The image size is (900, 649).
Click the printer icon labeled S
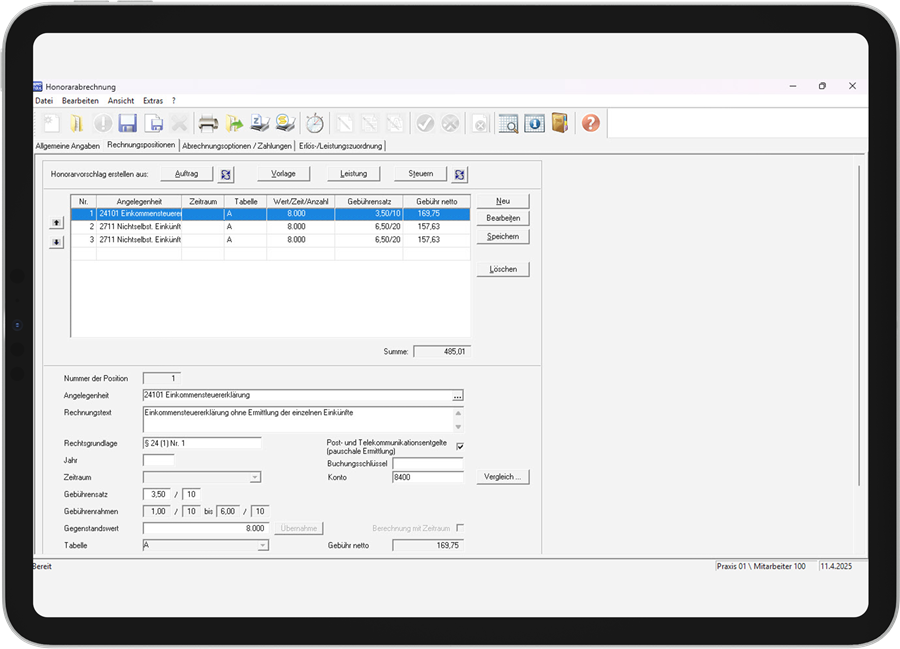[285, 123]
